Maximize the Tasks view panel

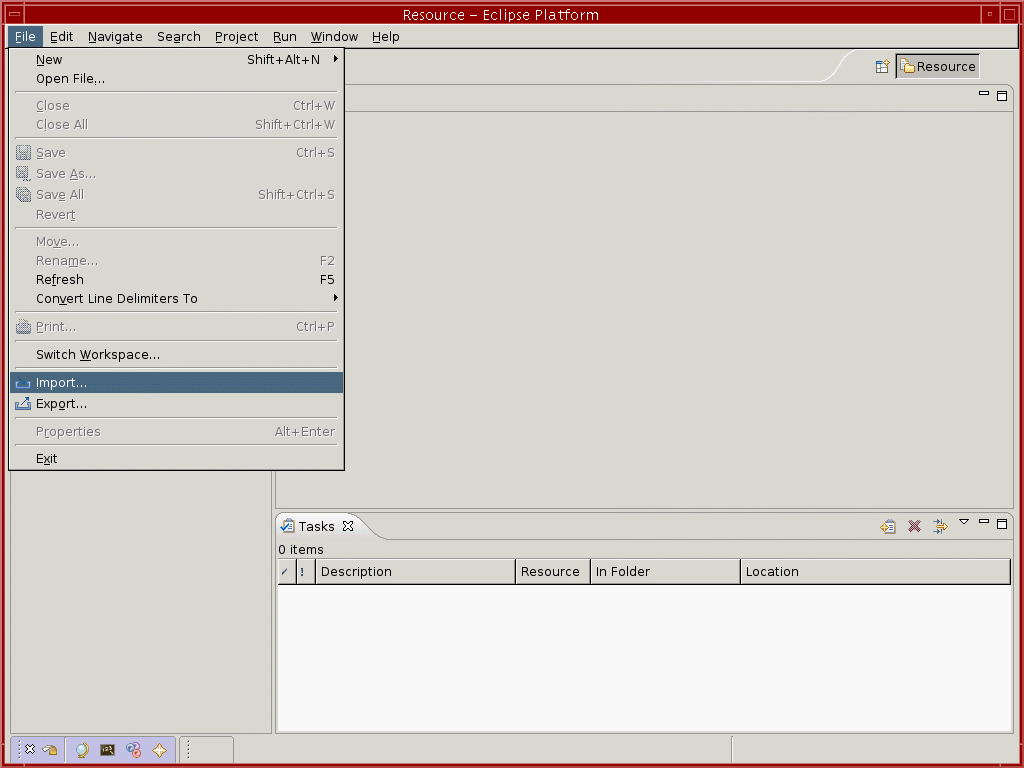pos(1001,523)
